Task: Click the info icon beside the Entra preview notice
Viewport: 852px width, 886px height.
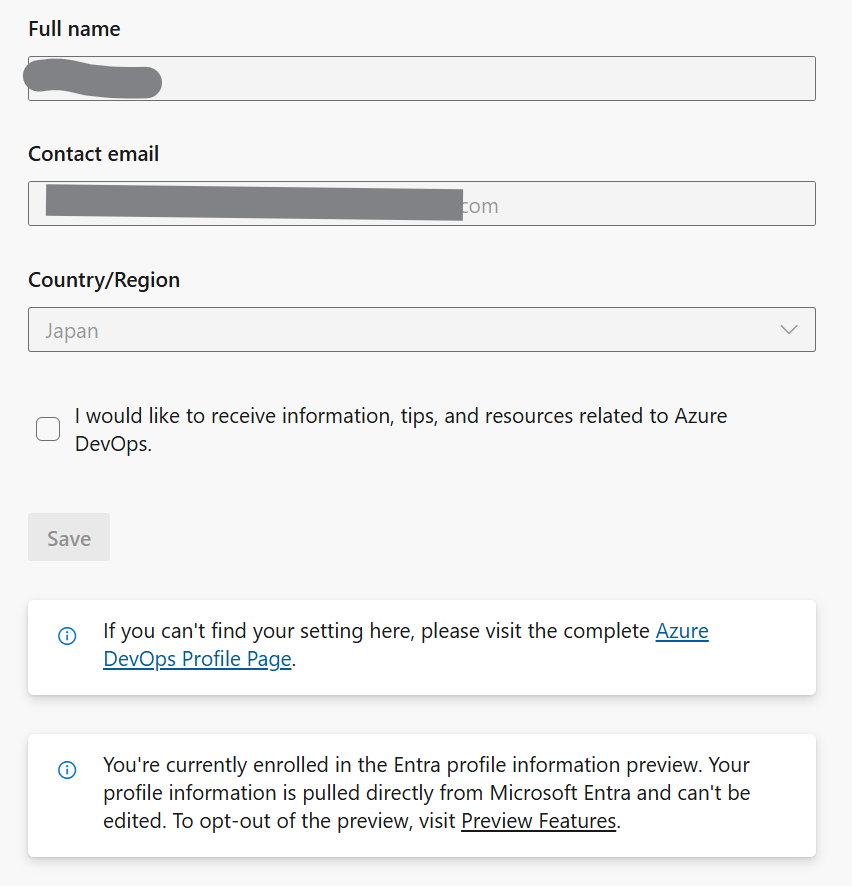Action: 67,770
